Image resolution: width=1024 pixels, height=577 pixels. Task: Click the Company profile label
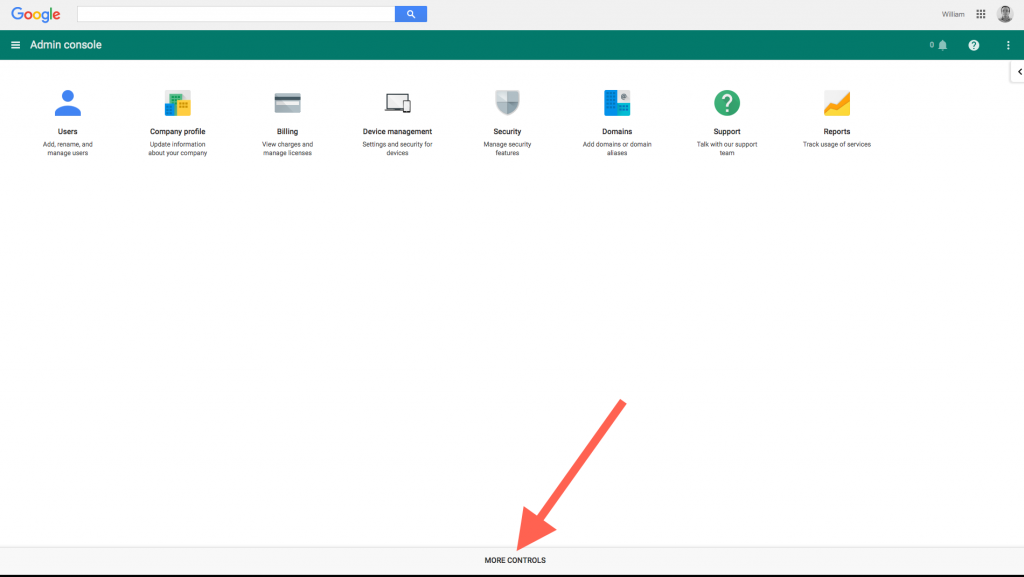(x=178, y=131)
